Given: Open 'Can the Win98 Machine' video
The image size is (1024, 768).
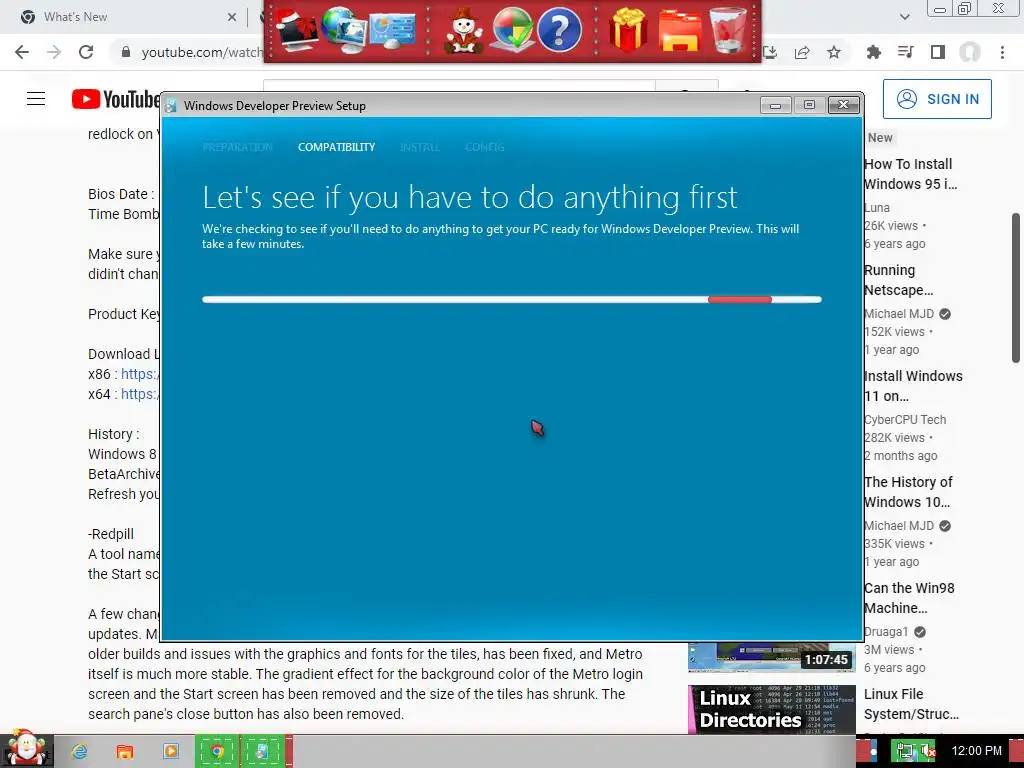Looking at the screenshot, I should (909, 598).
